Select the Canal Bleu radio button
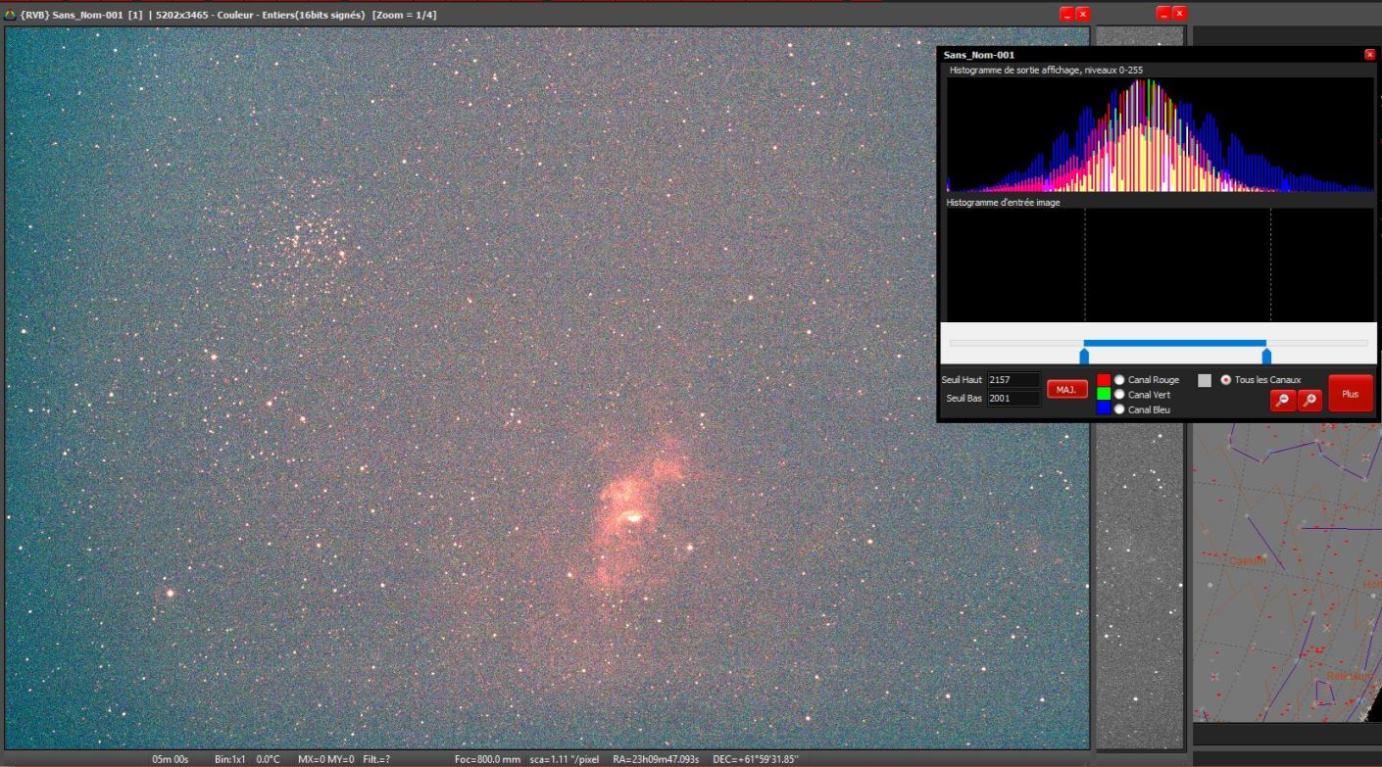1382x767 pixels. [x=1119, y=409]
